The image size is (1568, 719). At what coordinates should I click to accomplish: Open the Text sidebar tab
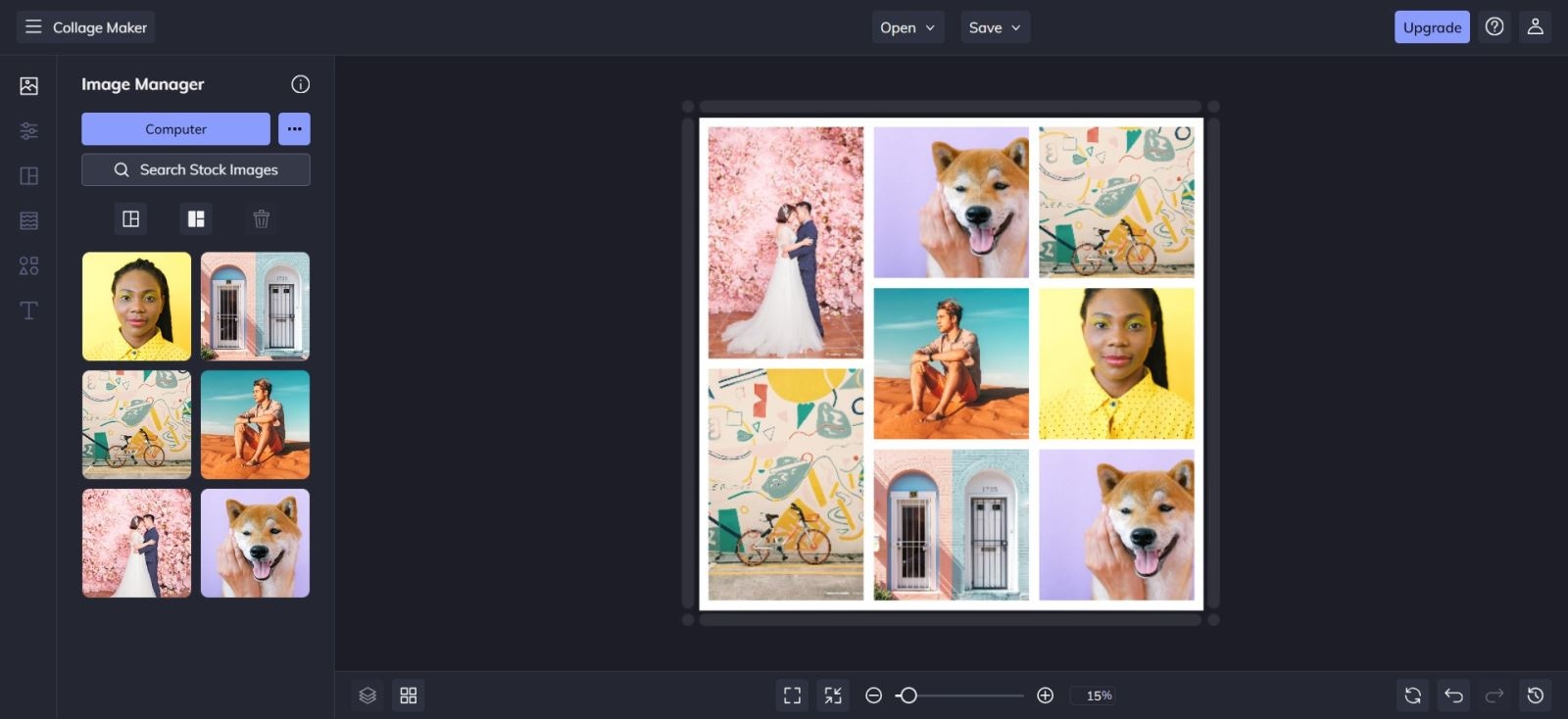tap(29, 311)
